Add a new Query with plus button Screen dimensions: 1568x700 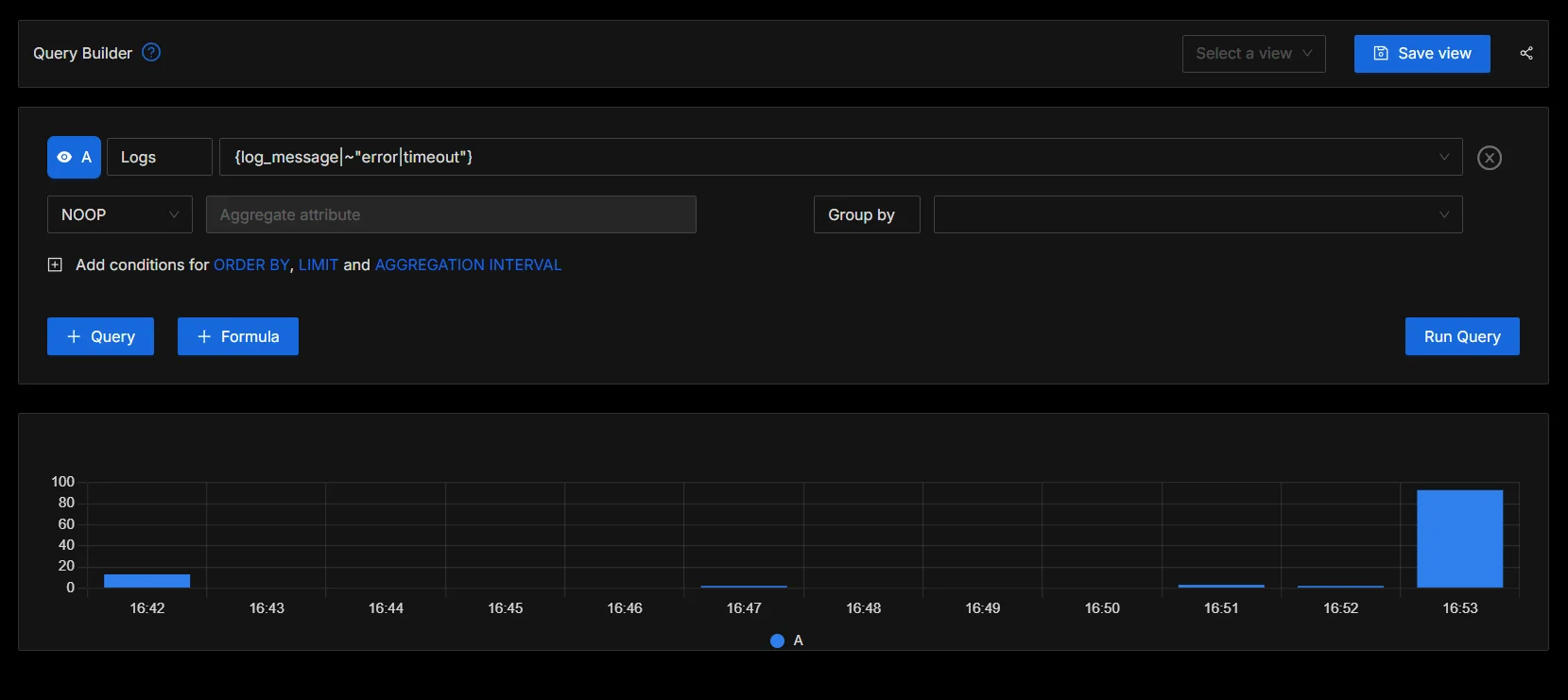coord(100,336)
